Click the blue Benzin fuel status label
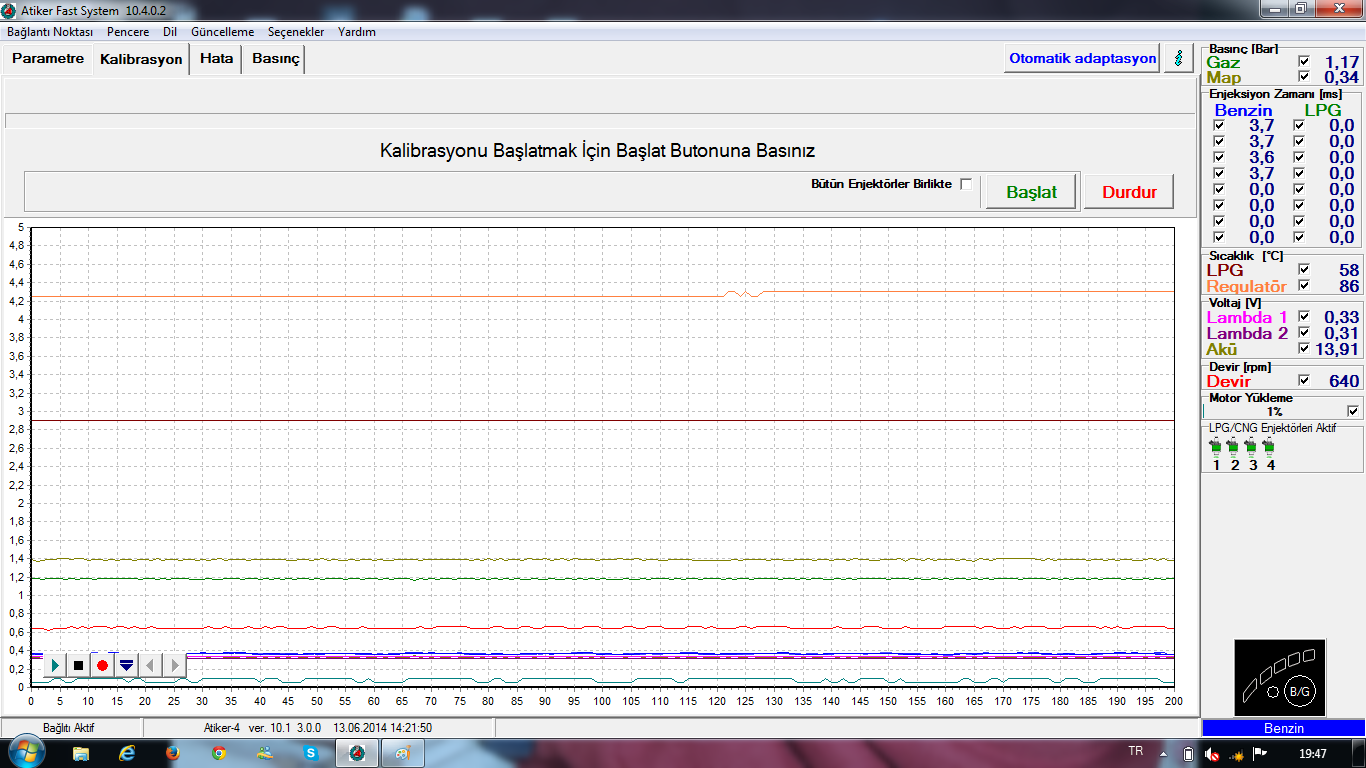The width and height of the screenshot is (1366, 768). point(1283,727)
